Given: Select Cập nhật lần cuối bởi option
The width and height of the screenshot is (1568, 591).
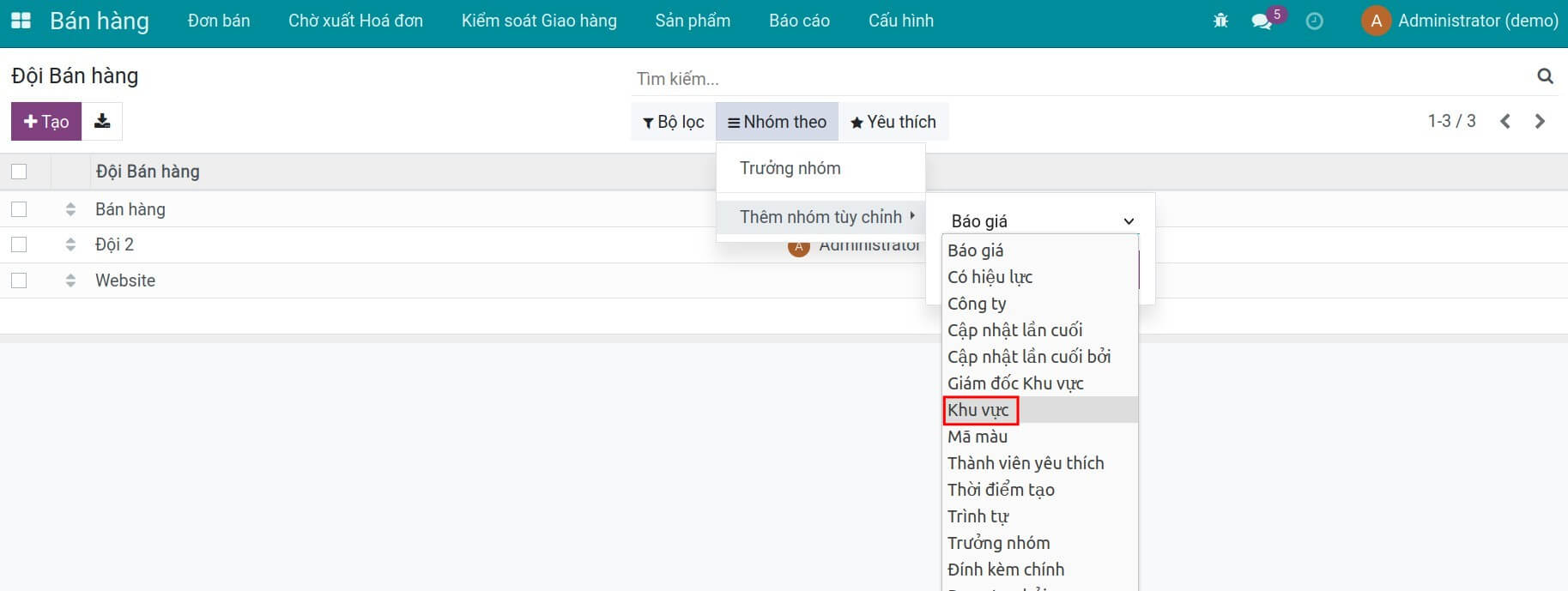Looking at the screenshot, I should tap(1040, 357).
